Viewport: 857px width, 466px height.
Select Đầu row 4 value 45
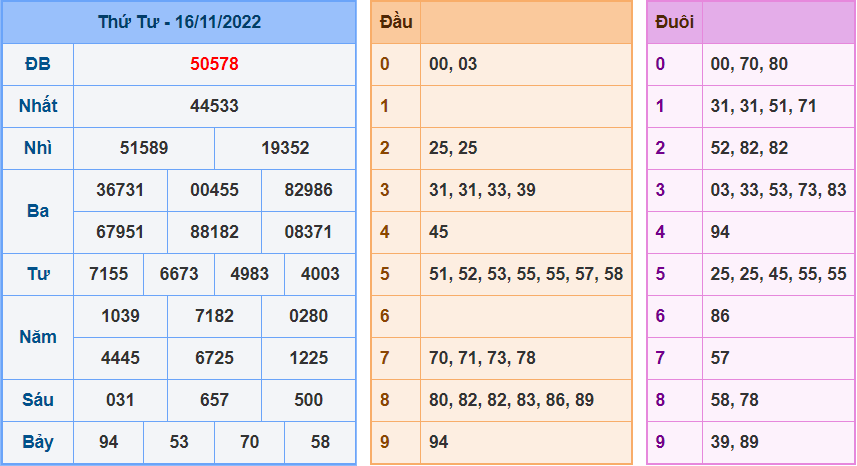coord(438,232)
